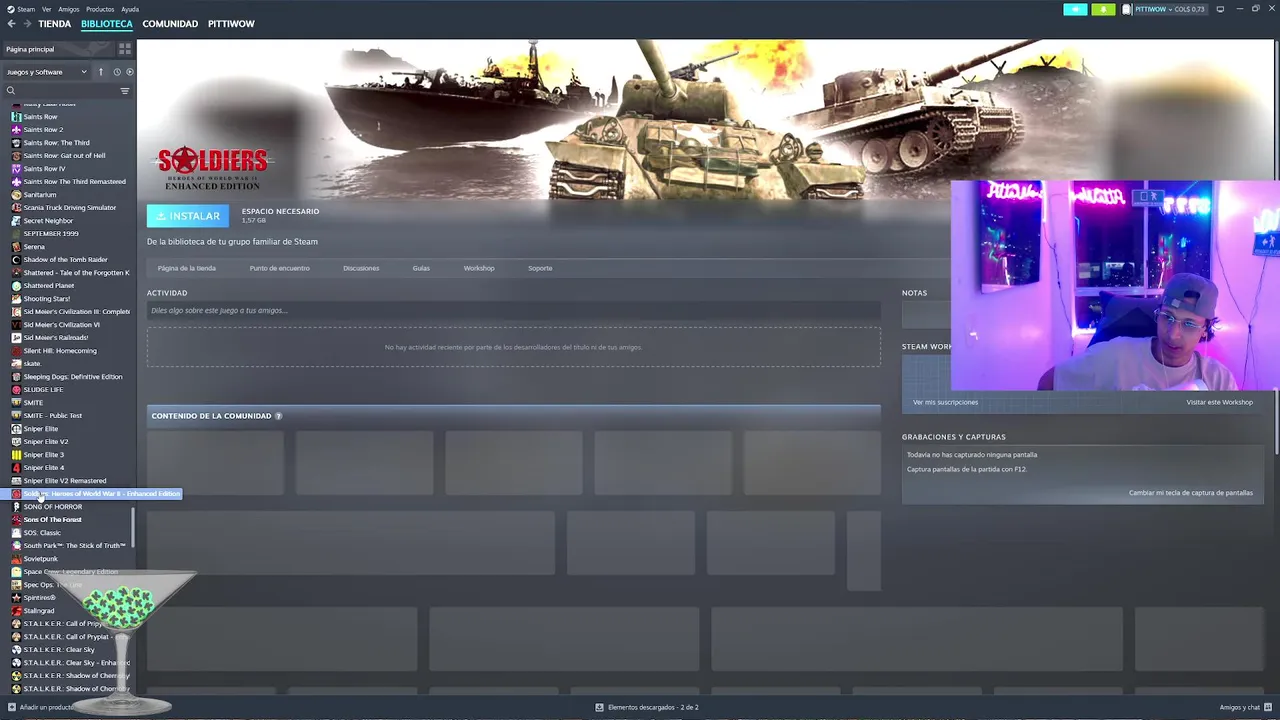Open the cyan announcements button in title bar
The height and width of the screenshot is (720, 1280).
click(1075, 9)
